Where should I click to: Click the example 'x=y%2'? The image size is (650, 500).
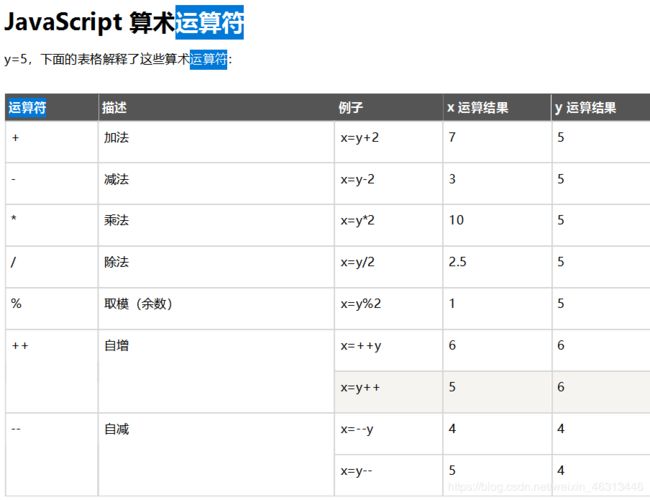point(361,304)
